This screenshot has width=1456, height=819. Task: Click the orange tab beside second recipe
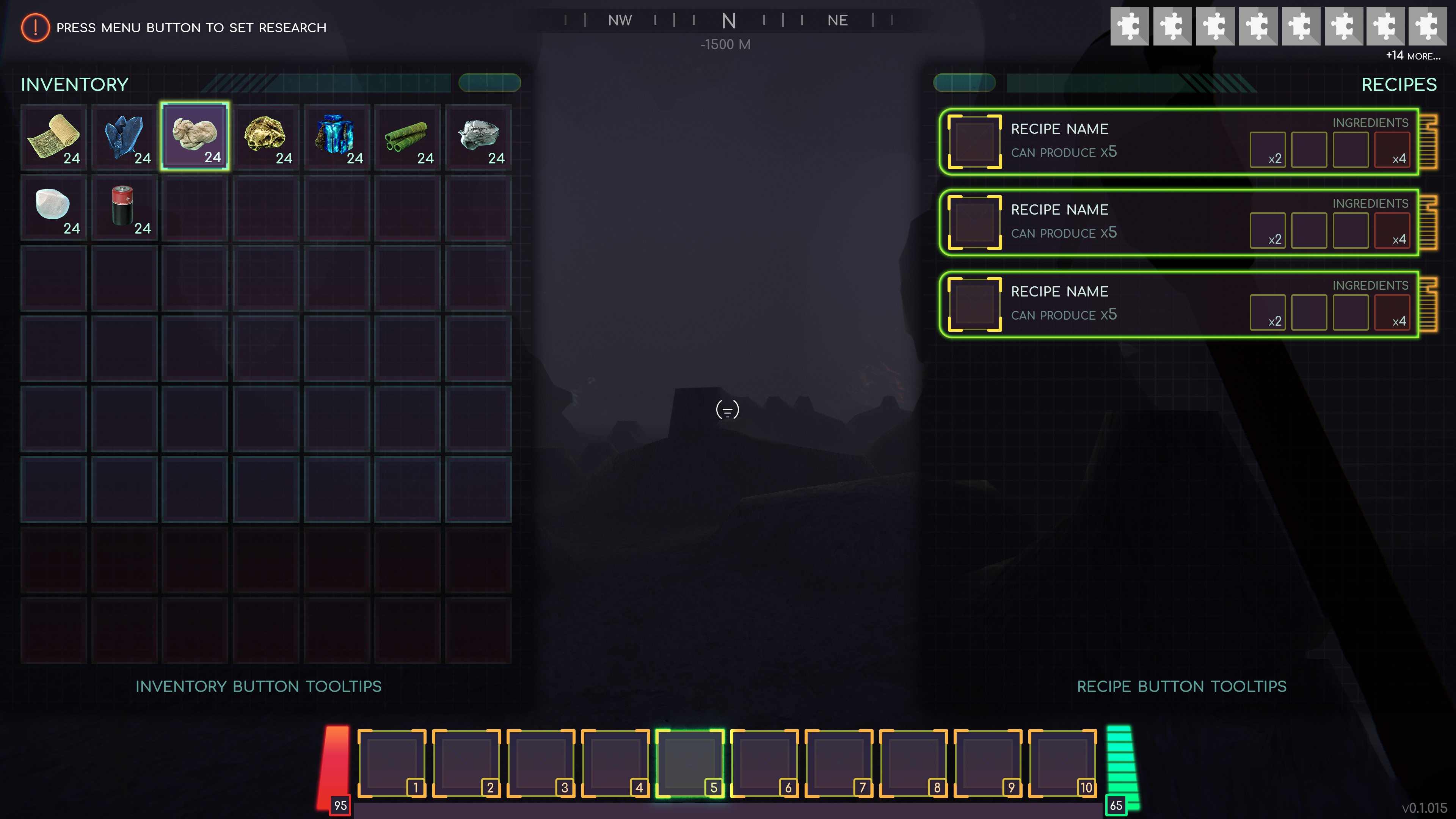1428,223
